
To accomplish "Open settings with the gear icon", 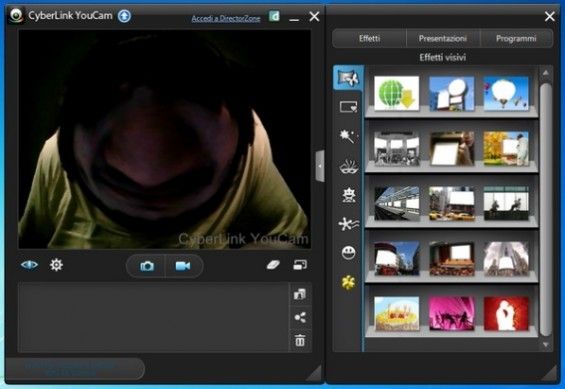I will point(56,265).
